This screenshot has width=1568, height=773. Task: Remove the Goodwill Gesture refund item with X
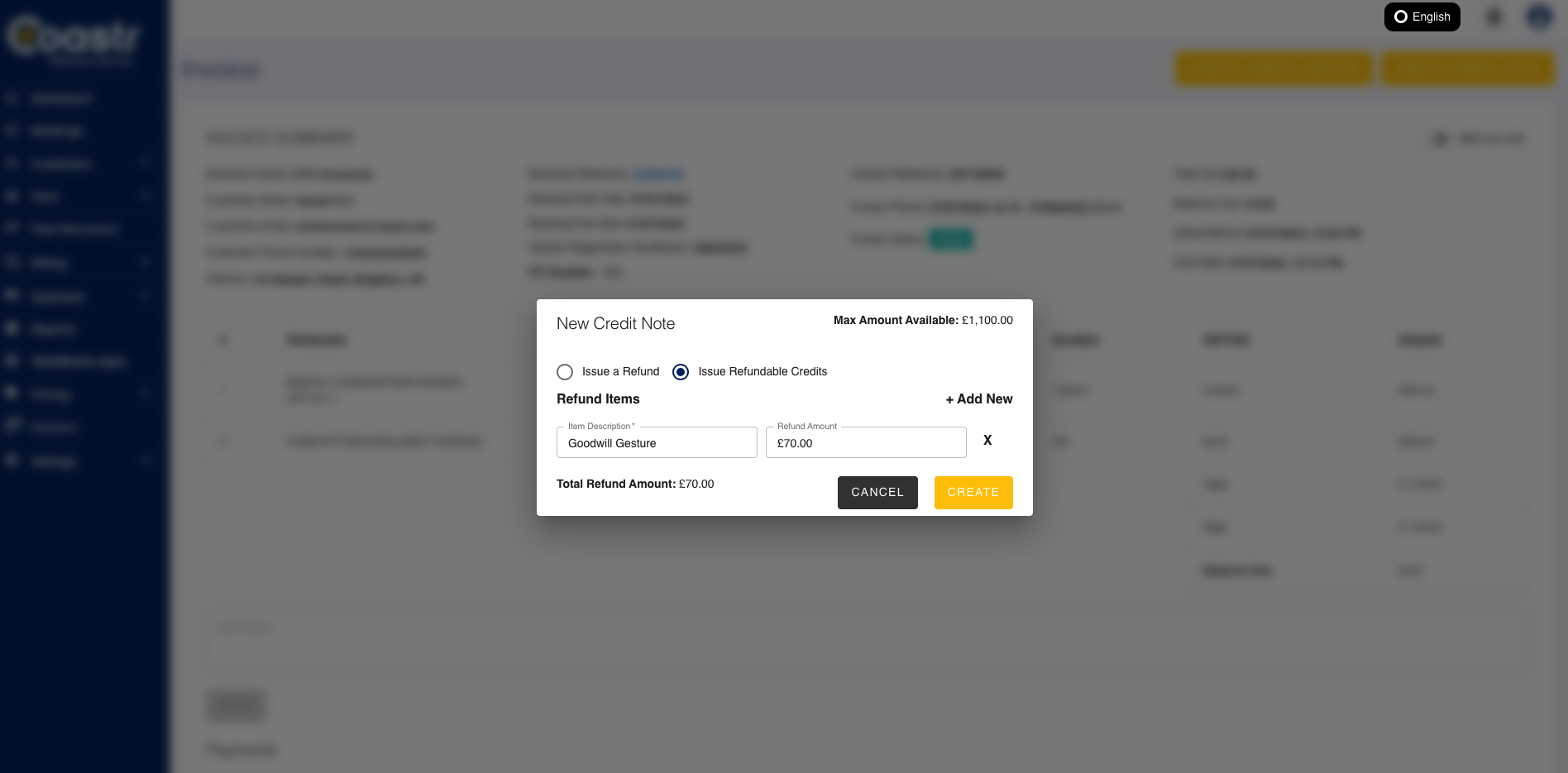[987, 441]
